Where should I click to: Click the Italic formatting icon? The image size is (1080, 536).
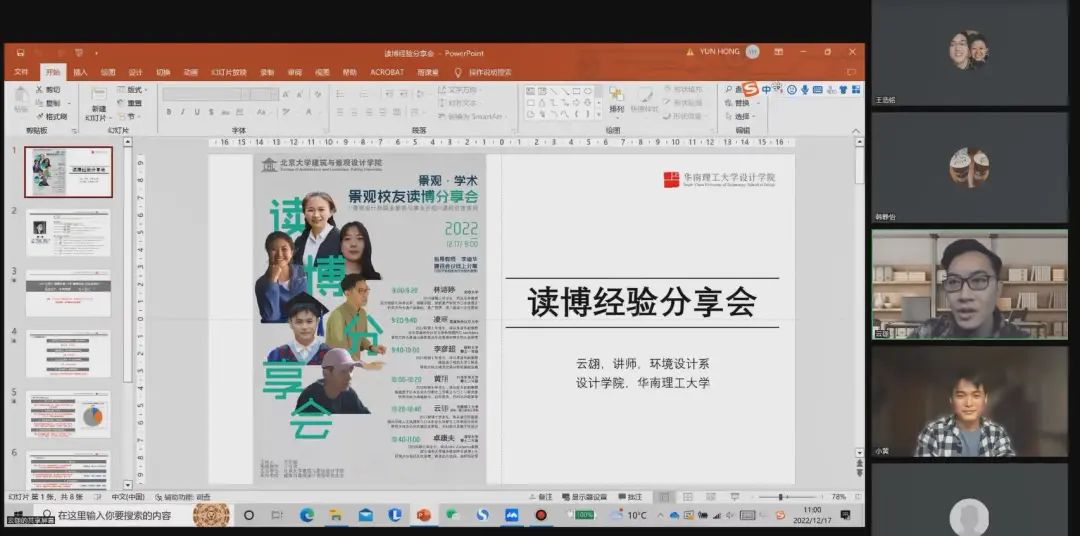pyautogui.click(x=183, y=112)
